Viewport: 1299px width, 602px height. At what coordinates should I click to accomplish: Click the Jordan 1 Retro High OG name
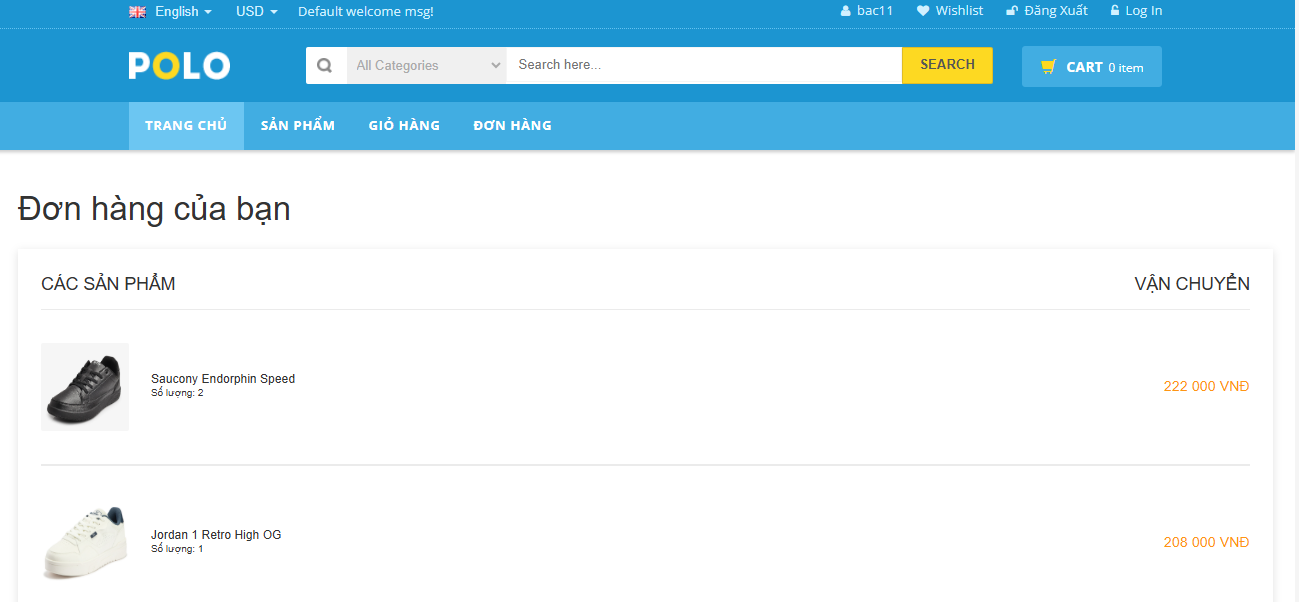click(216, 535)
